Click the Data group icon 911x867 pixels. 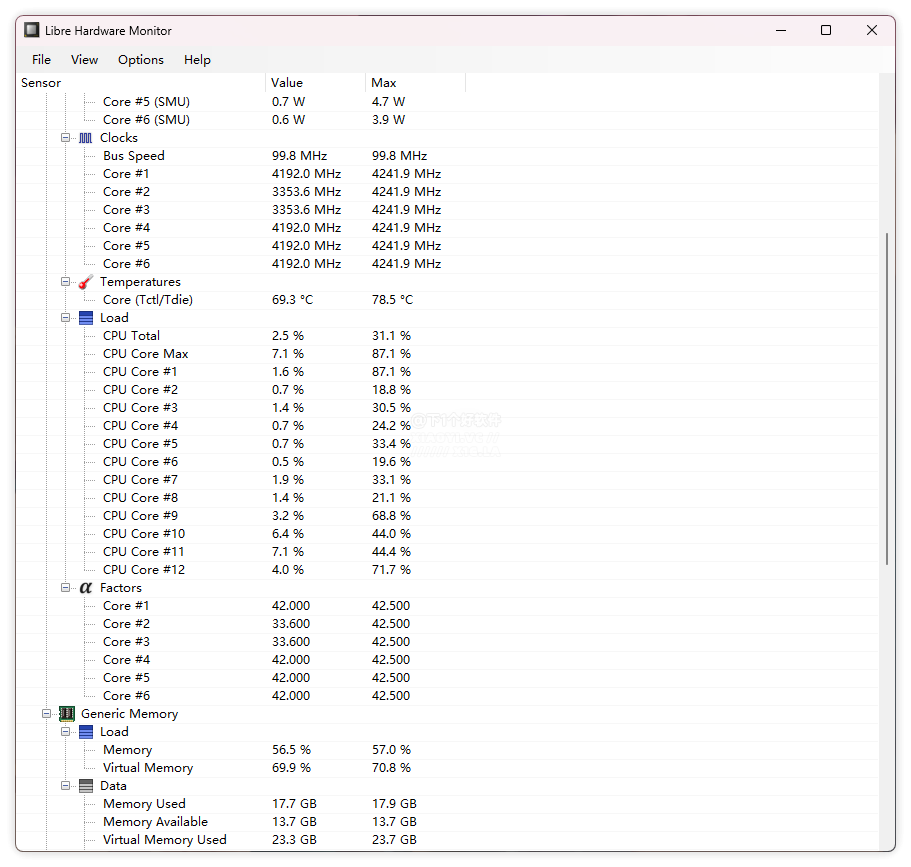pos(85,786)
